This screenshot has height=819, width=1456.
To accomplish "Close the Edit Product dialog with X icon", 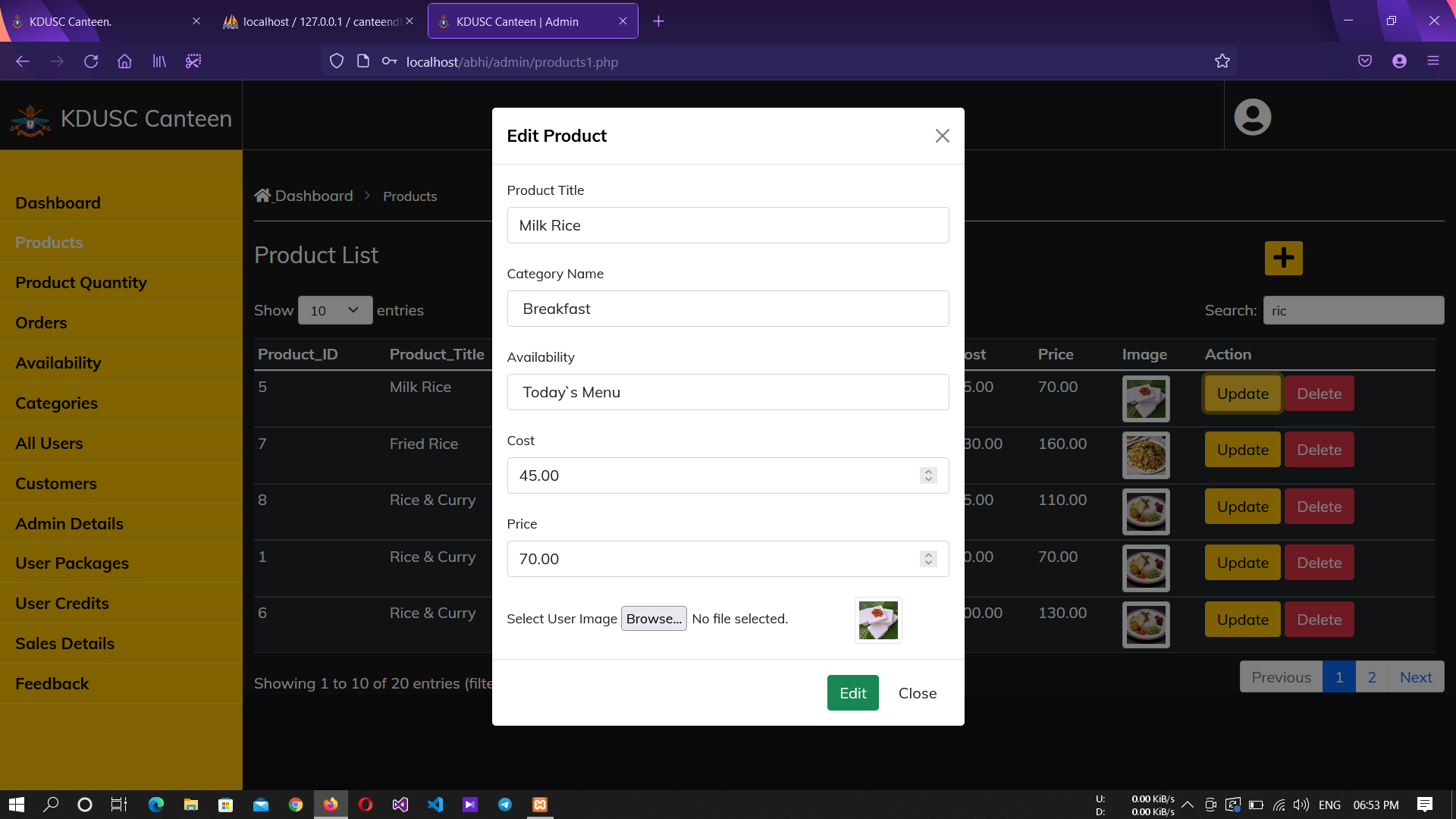I will pyautogui.click(x=942, y=136).
